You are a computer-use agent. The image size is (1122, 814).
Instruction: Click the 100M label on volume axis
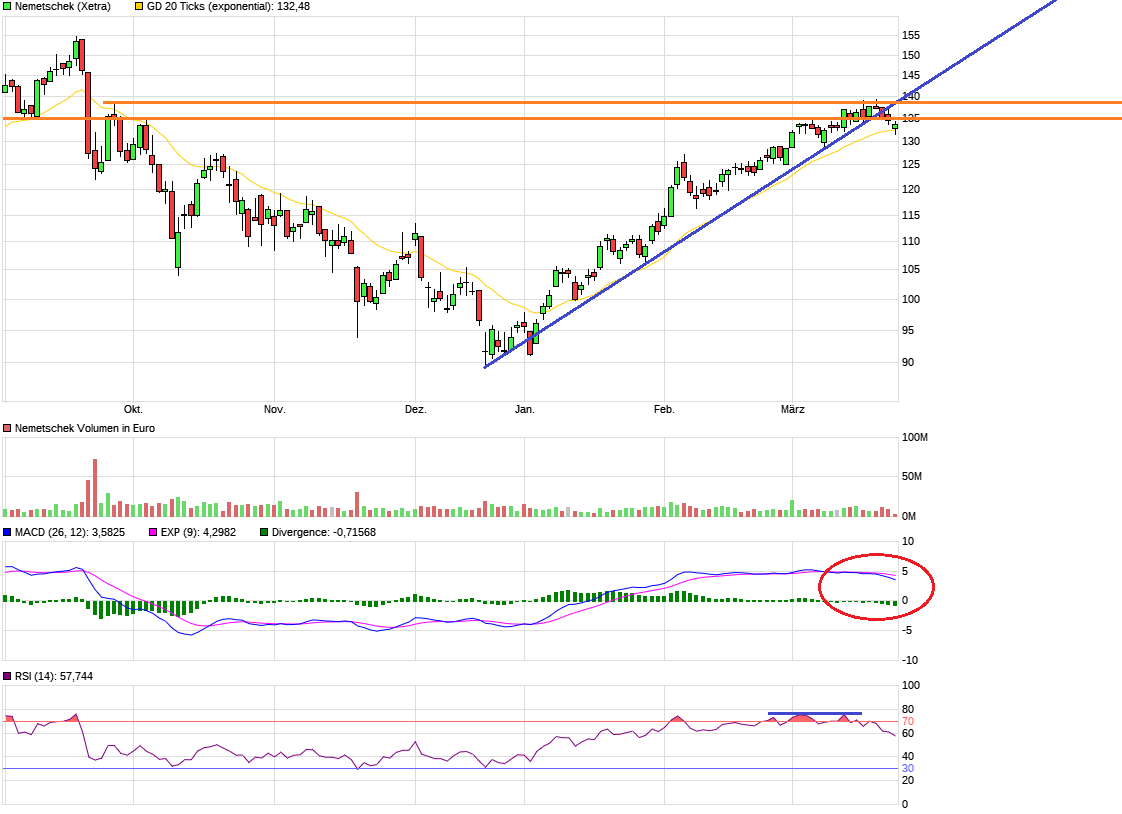point(915,438)
